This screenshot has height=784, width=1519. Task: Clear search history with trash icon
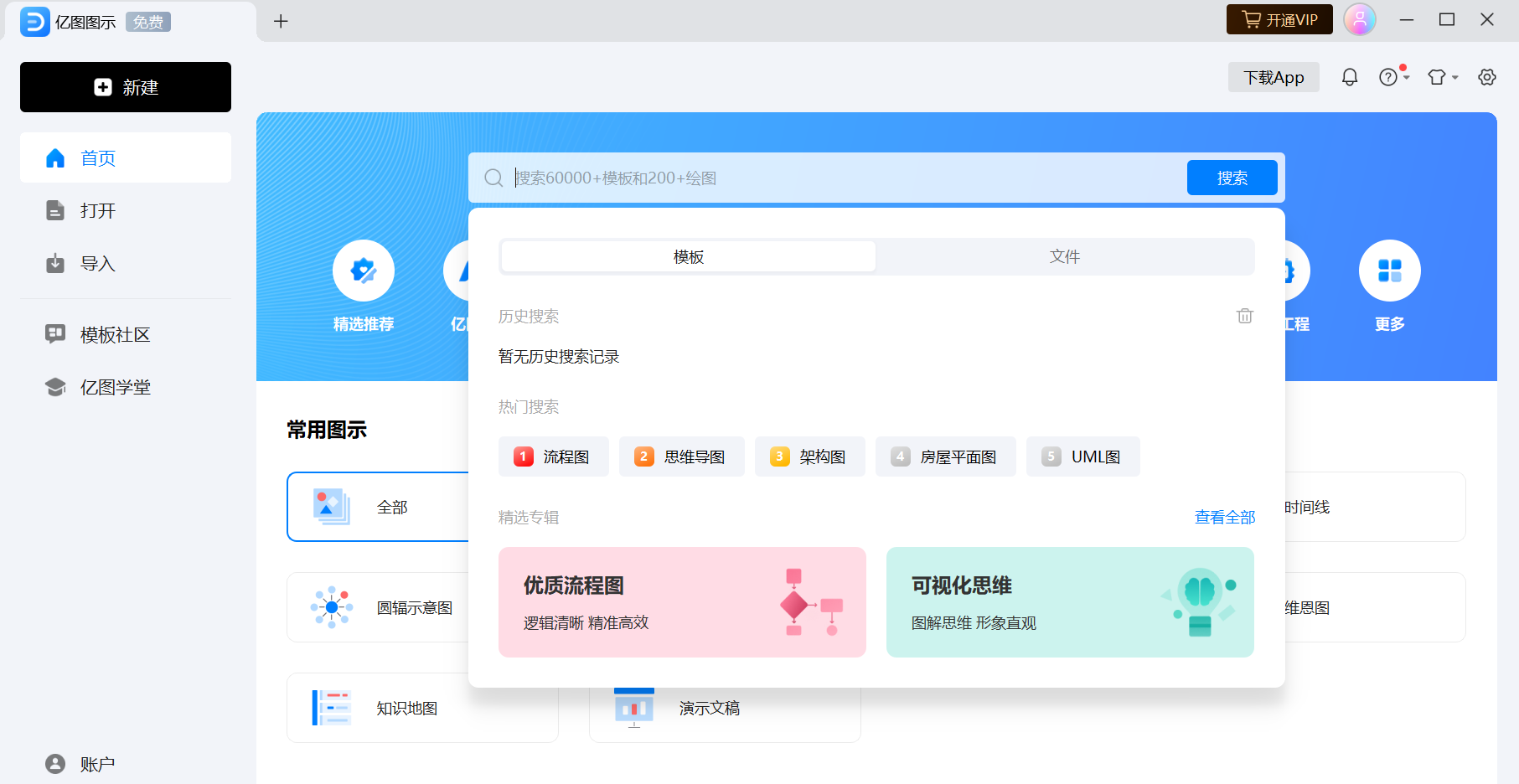pyautogui.click(x=1244, y=316)
